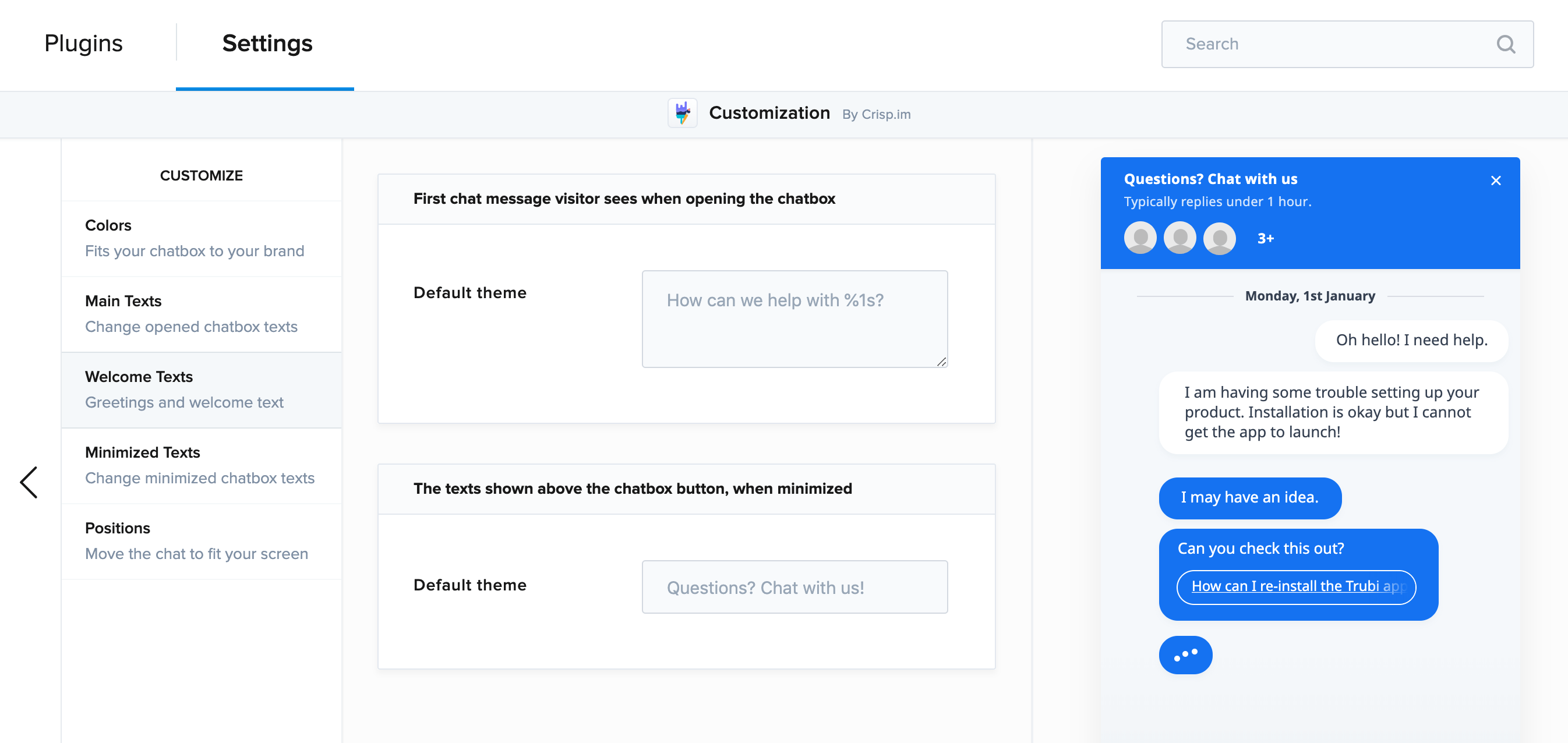
Task: Focus the first chat message text area
Action: click(x=794, y=319)
